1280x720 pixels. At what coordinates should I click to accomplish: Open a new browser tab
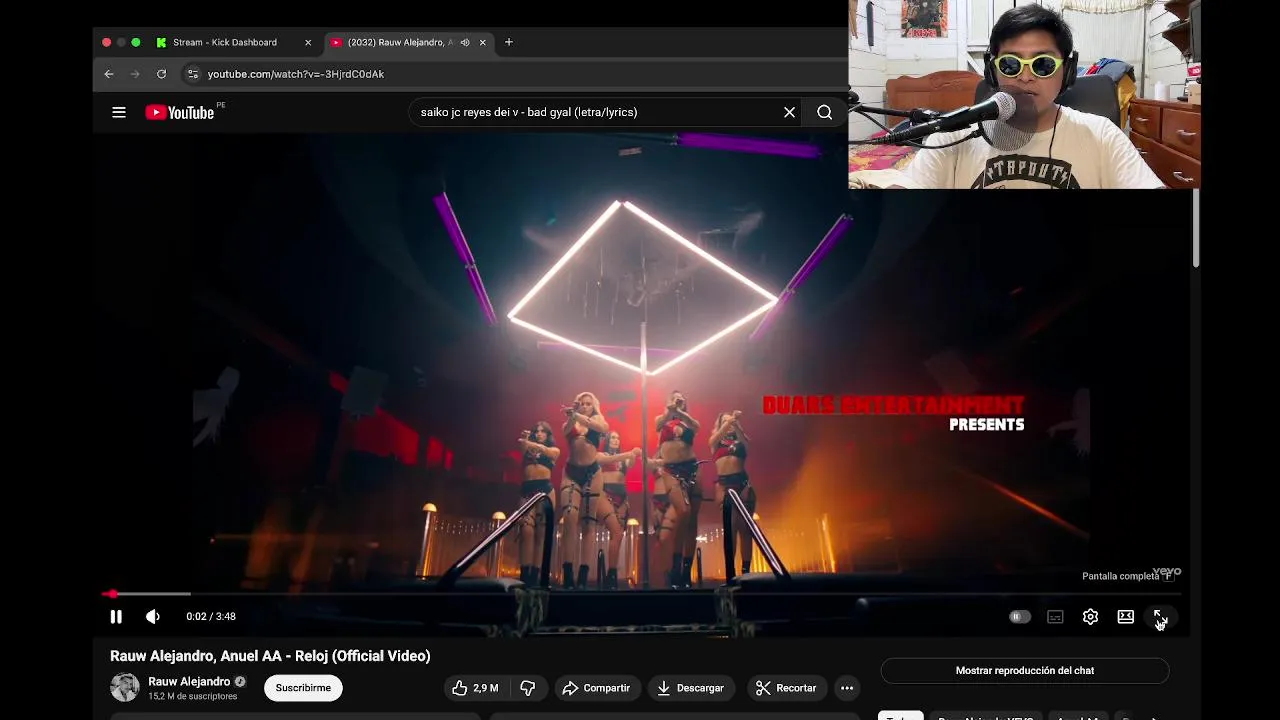(x=509, y=42)
